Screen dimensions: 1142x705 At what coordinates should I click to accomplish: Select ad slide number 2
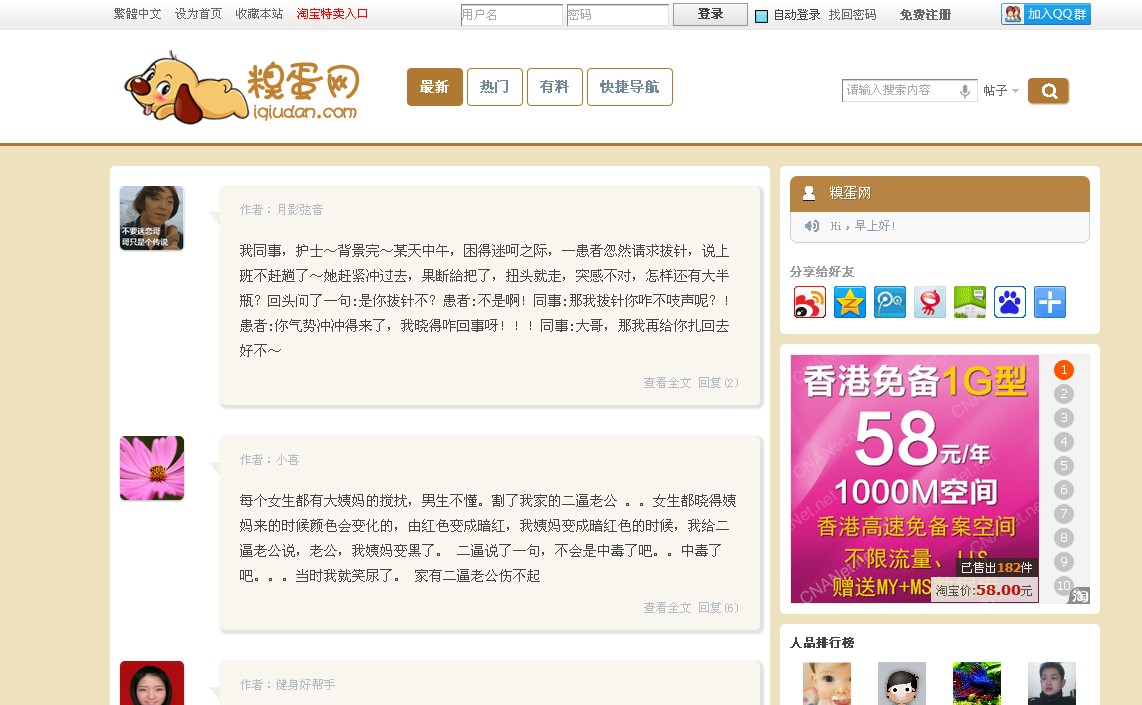[x=1063, y=394]
